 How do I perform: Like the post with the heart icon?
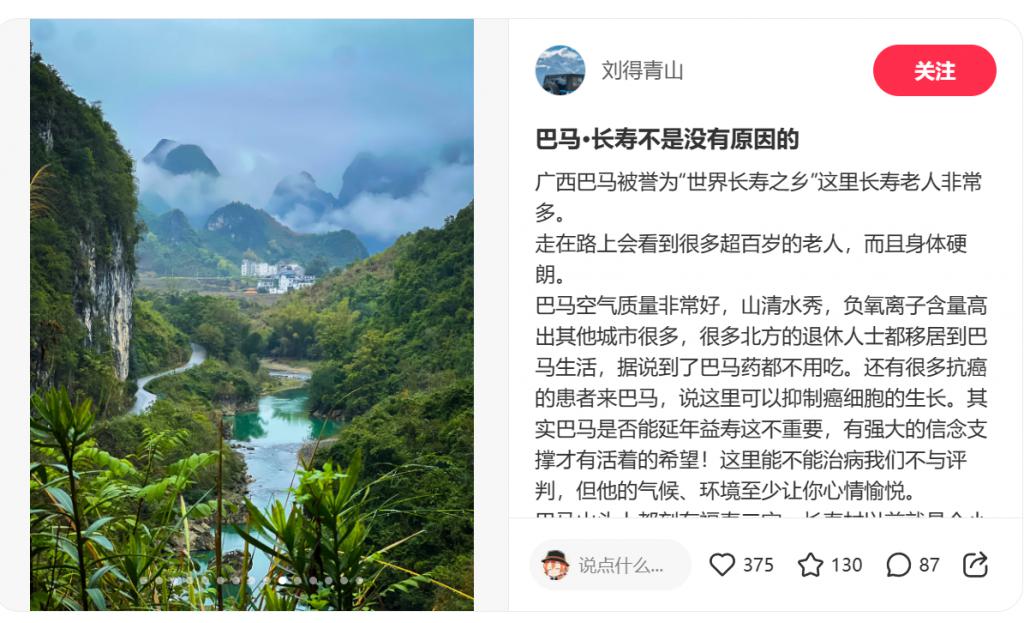point(722,565)
